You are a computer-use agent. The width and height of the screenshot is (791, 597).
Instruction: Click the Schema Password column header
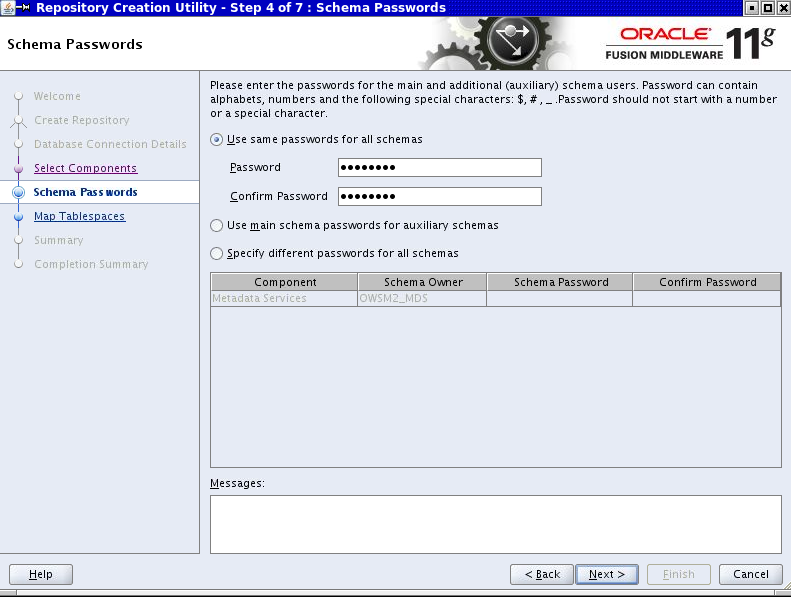[x=560, y=282]
